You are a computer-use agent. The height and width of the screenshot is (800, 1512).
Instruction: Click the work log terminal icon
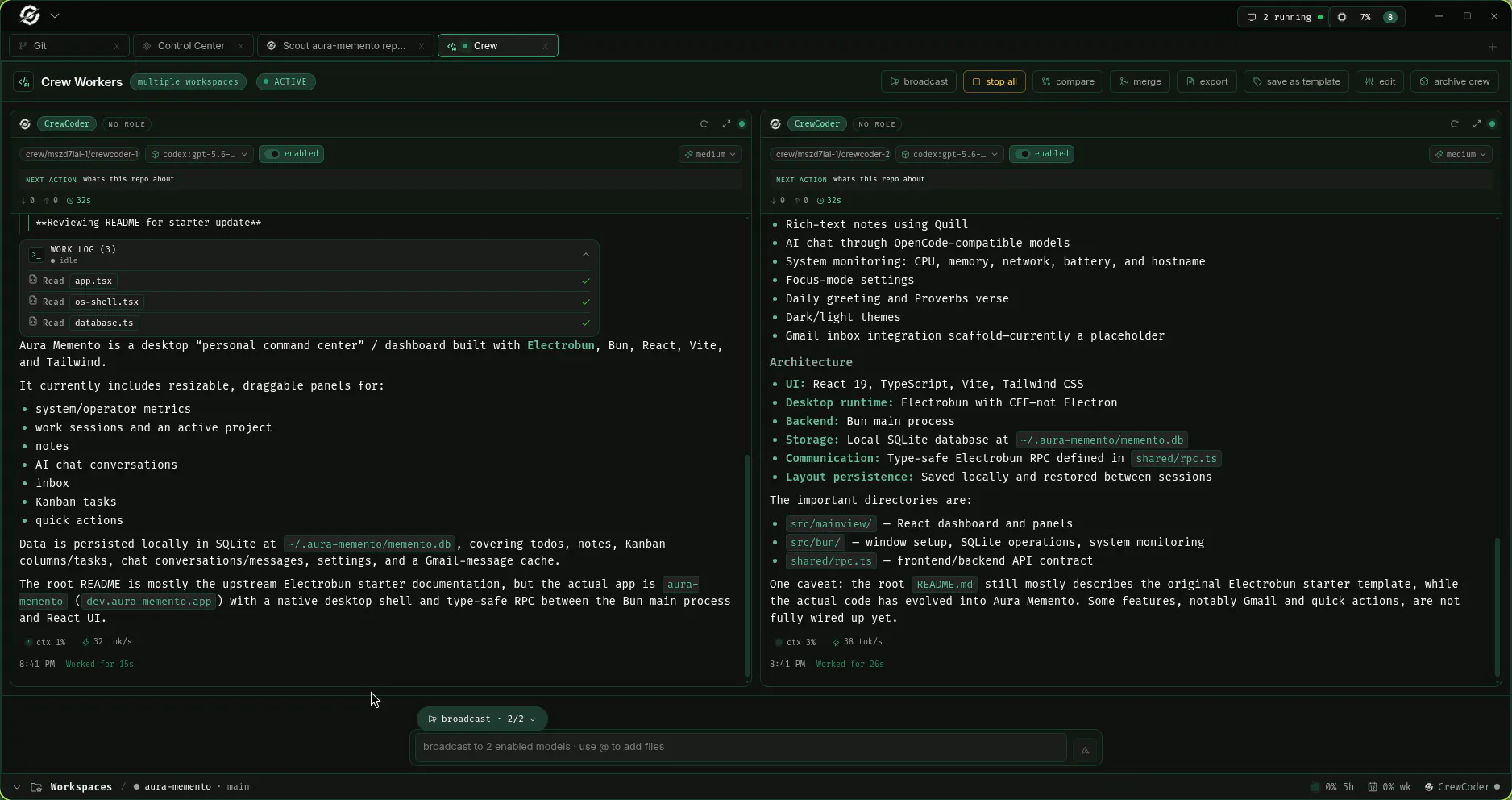(x=36, y=255)
